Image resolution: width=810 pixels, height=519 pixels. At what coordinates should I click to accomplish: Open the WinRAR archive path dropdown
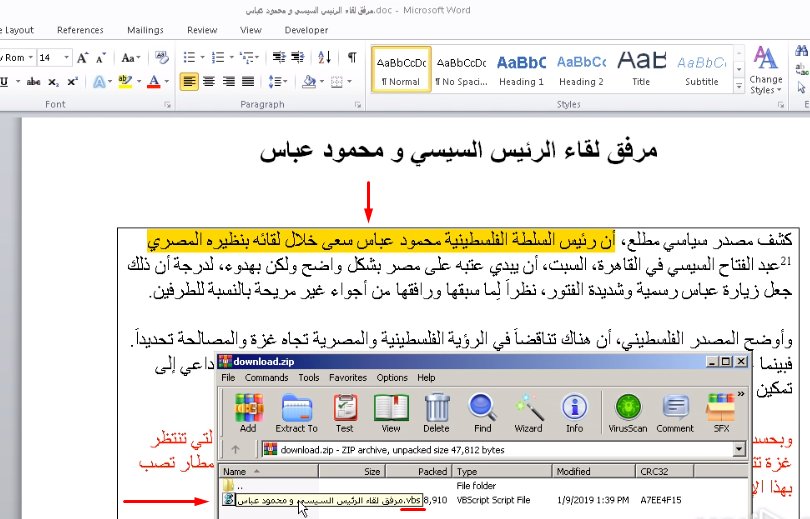[739, 450]
